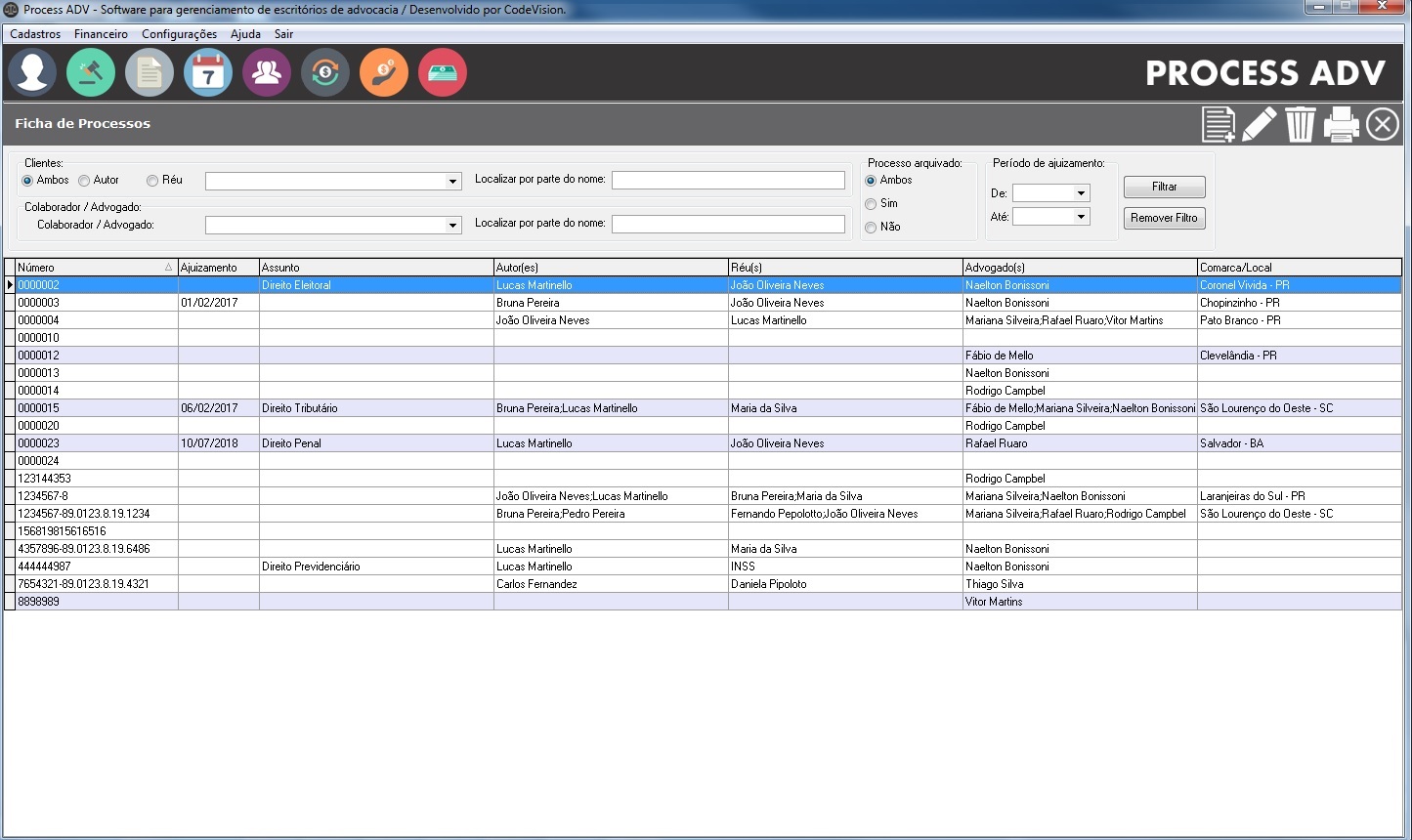
Task: Open the De date picker dropdown
Action: point(1081,193)
